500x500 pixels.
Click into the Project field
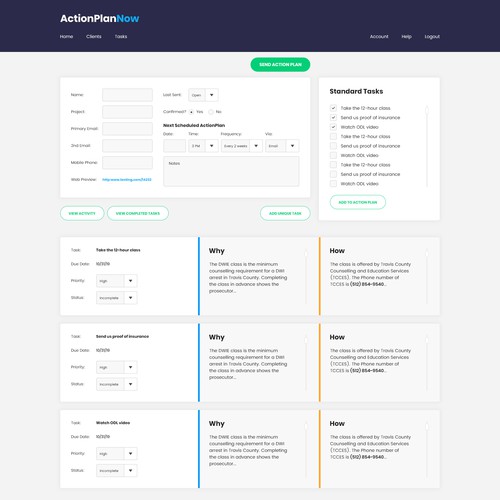[x=127, y=112]
